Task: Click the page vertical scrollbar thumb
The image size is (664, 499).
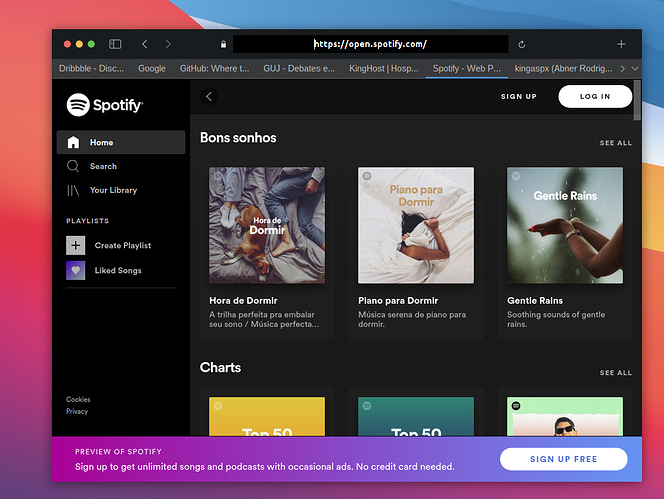Action: (637, 100)
